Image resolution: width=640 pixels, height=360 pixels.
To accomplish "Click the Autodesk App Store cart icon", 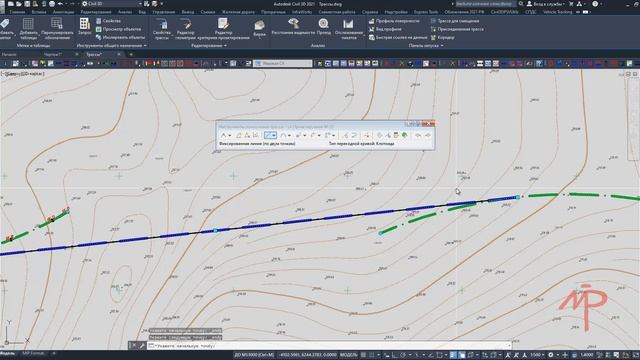I will (x=571, y=4).
